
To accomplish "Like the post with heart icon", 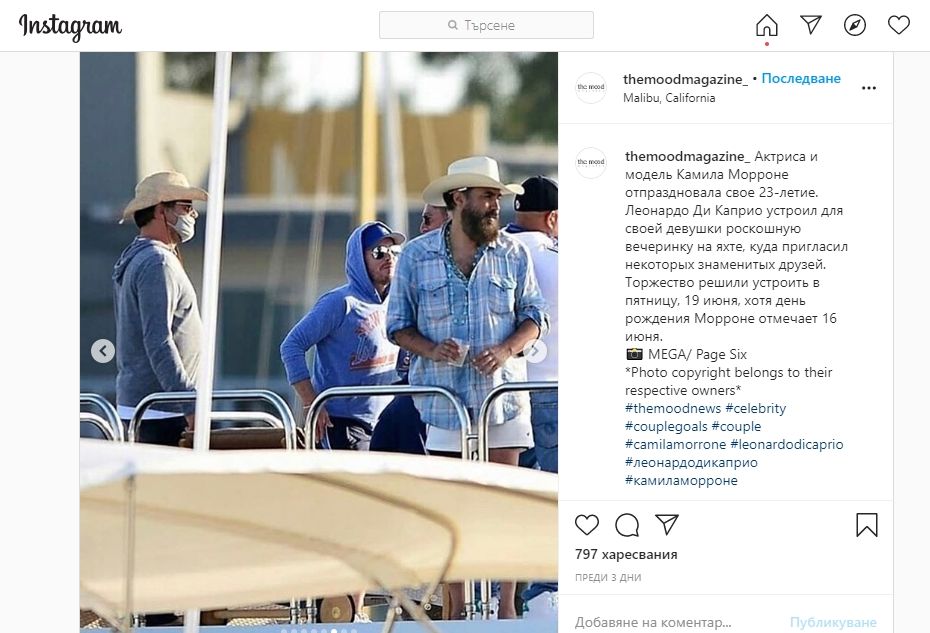I will tap(587, 525).
